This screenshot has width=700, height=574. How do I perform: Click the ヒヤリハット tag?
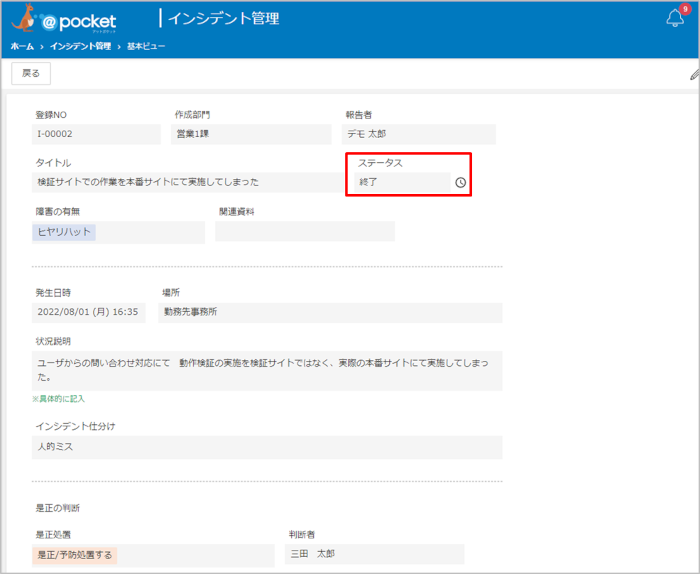pyautogui.click(x=64, y=232)
